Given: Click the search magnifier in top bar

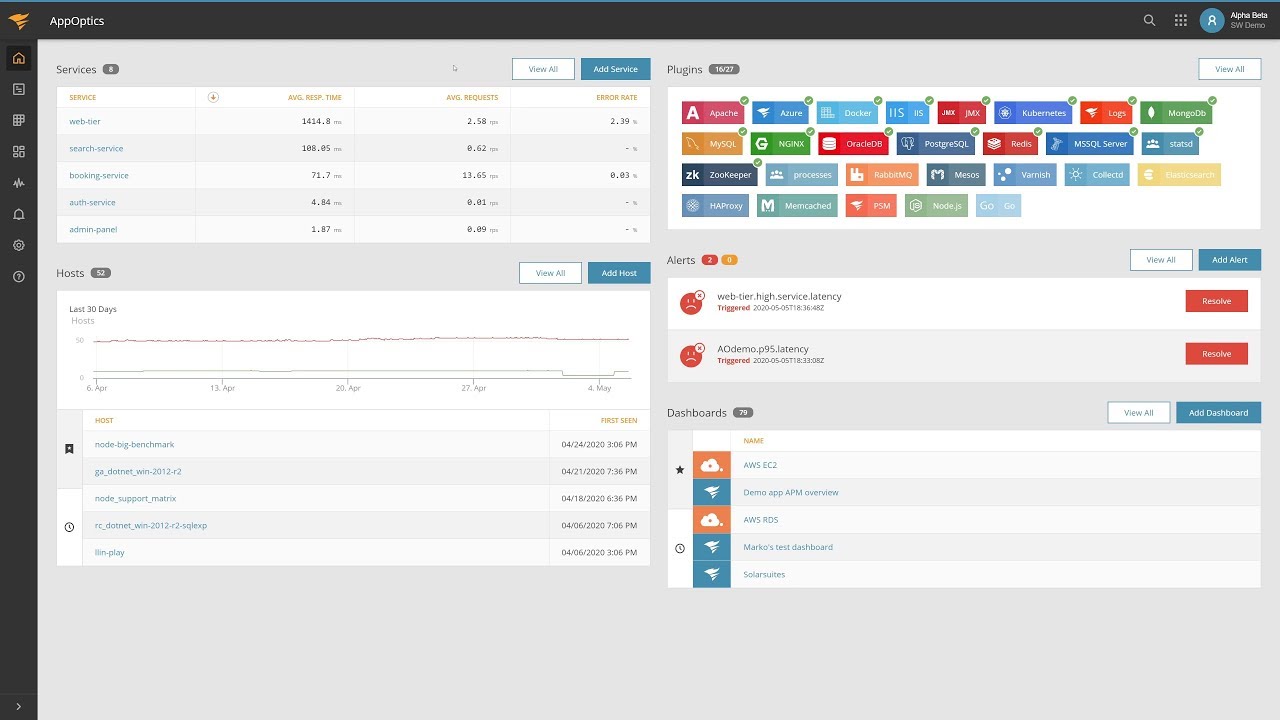Looking at the screenshot, I should point(1150,20).
